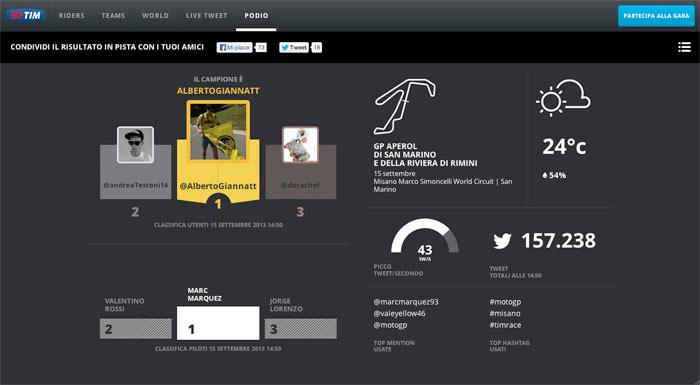Go to the World tab
The width and height of the screenshot is (700, 385).
[155, 16]
